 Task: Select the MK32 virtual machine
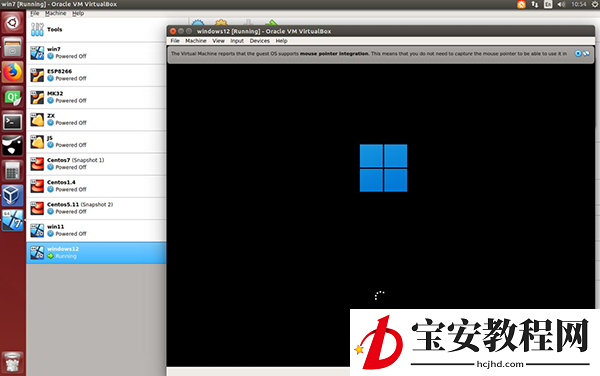tap(96, 97)
